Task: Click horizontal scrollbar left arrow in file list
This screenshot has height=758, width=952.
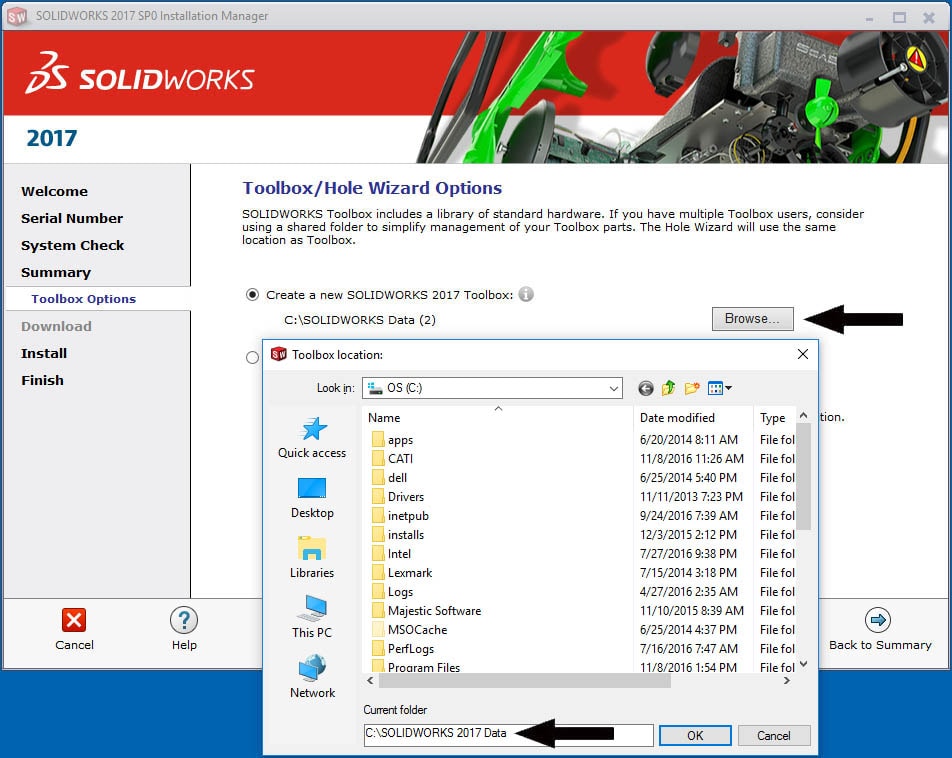Action: 370,681
